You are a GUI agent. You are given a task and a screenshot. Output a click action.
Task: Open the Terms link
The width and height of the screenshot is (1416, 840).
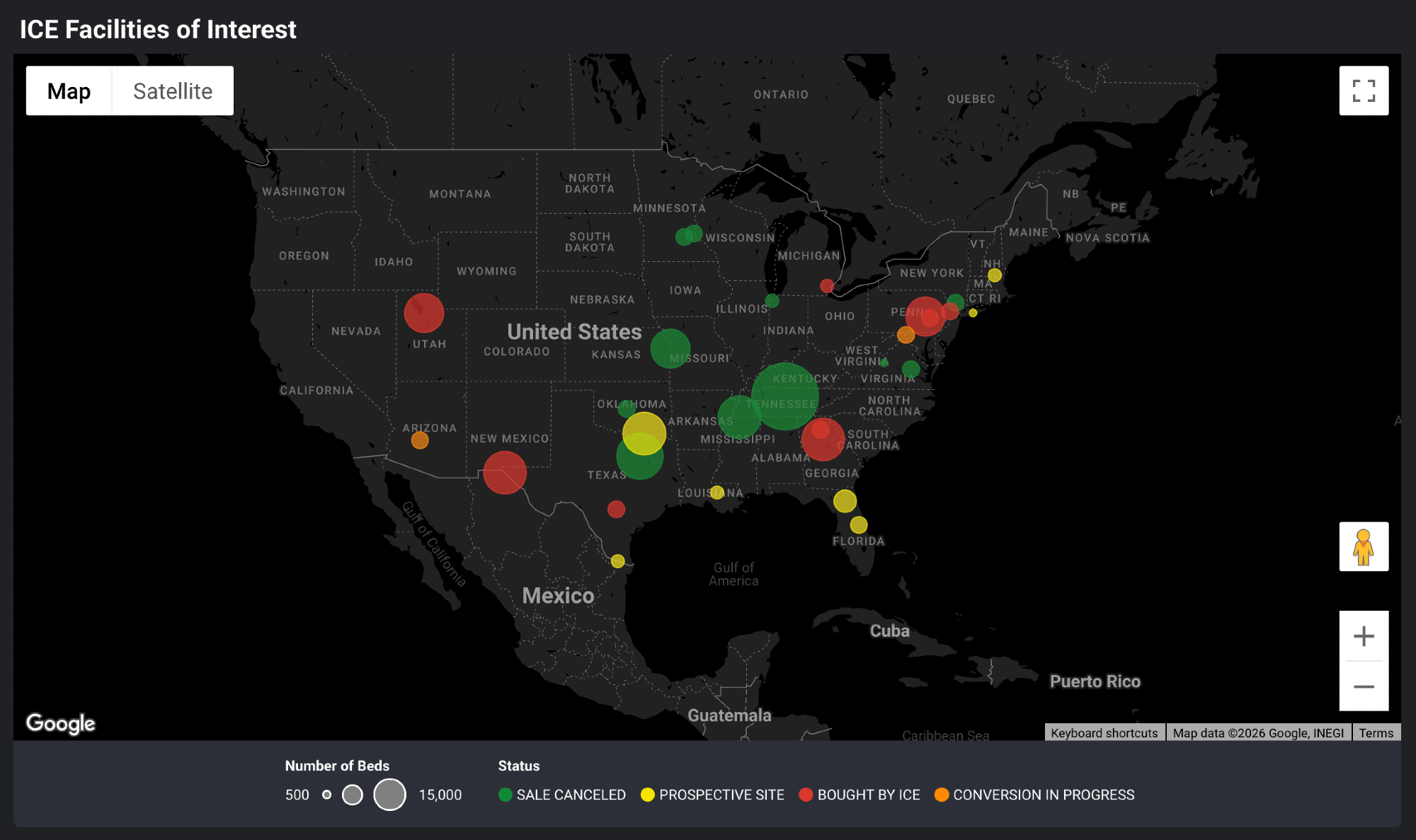point(1376,732)
